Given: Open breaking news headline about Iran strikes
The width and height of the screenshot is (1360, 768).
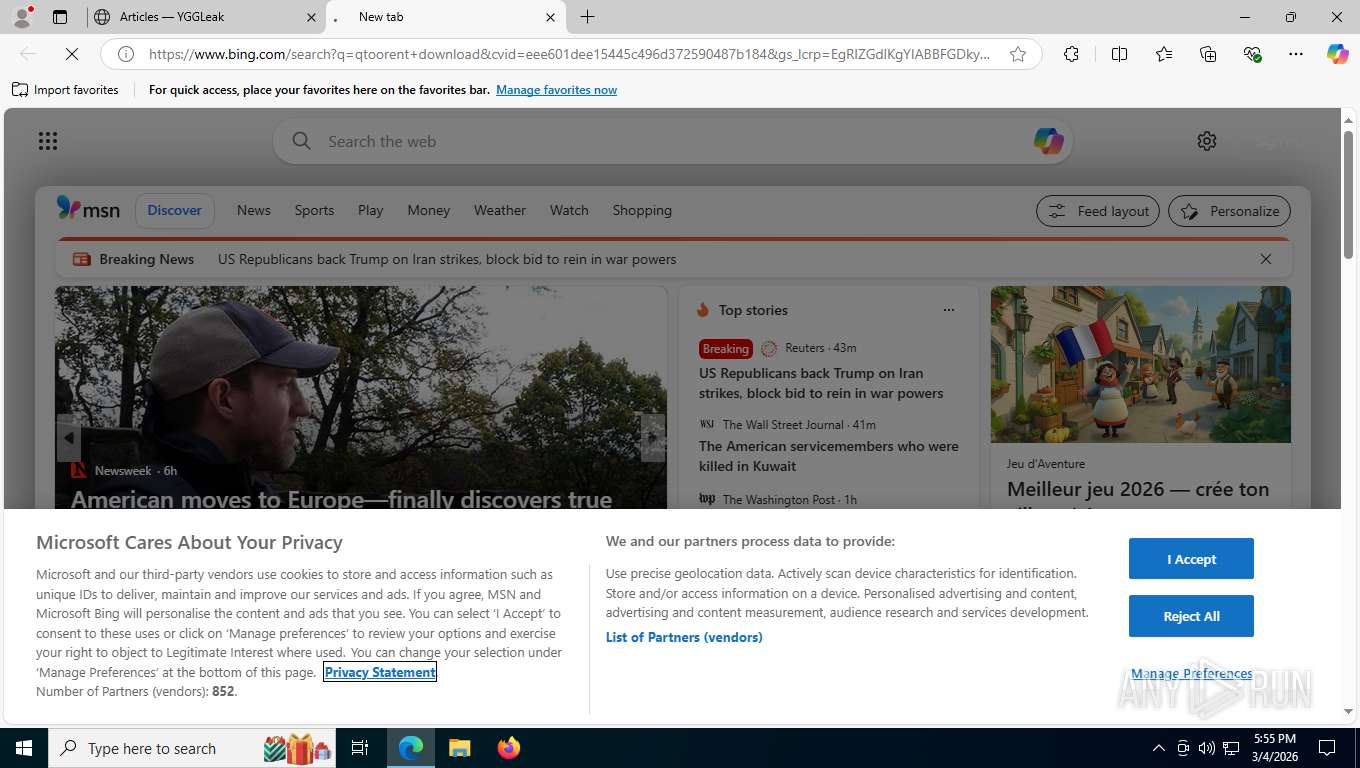Looking at the screenshot, I should pos(447,259).
